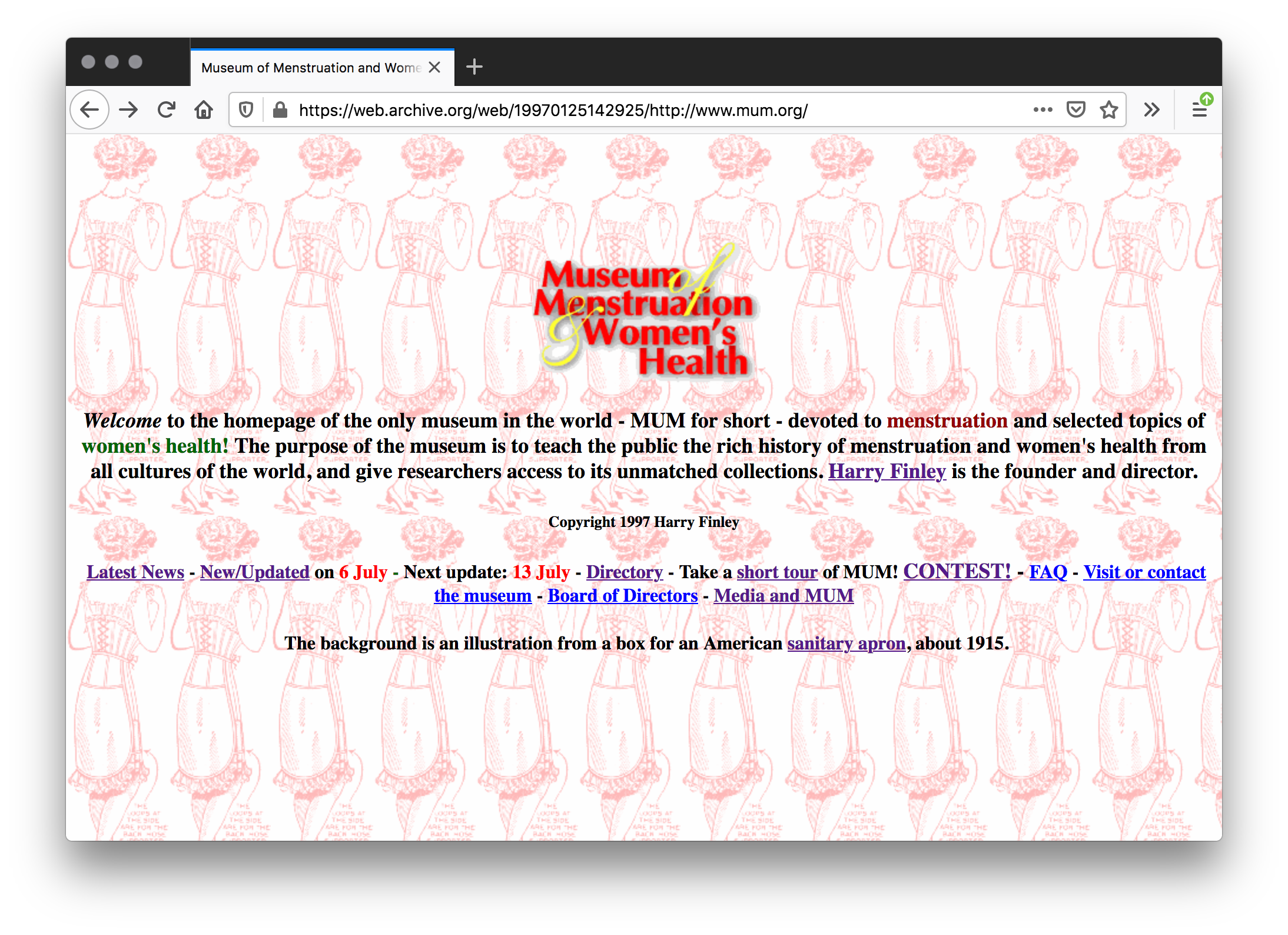Screen dimensions: 1288x935
Task: Click the page reload icon
Action: 165,109
